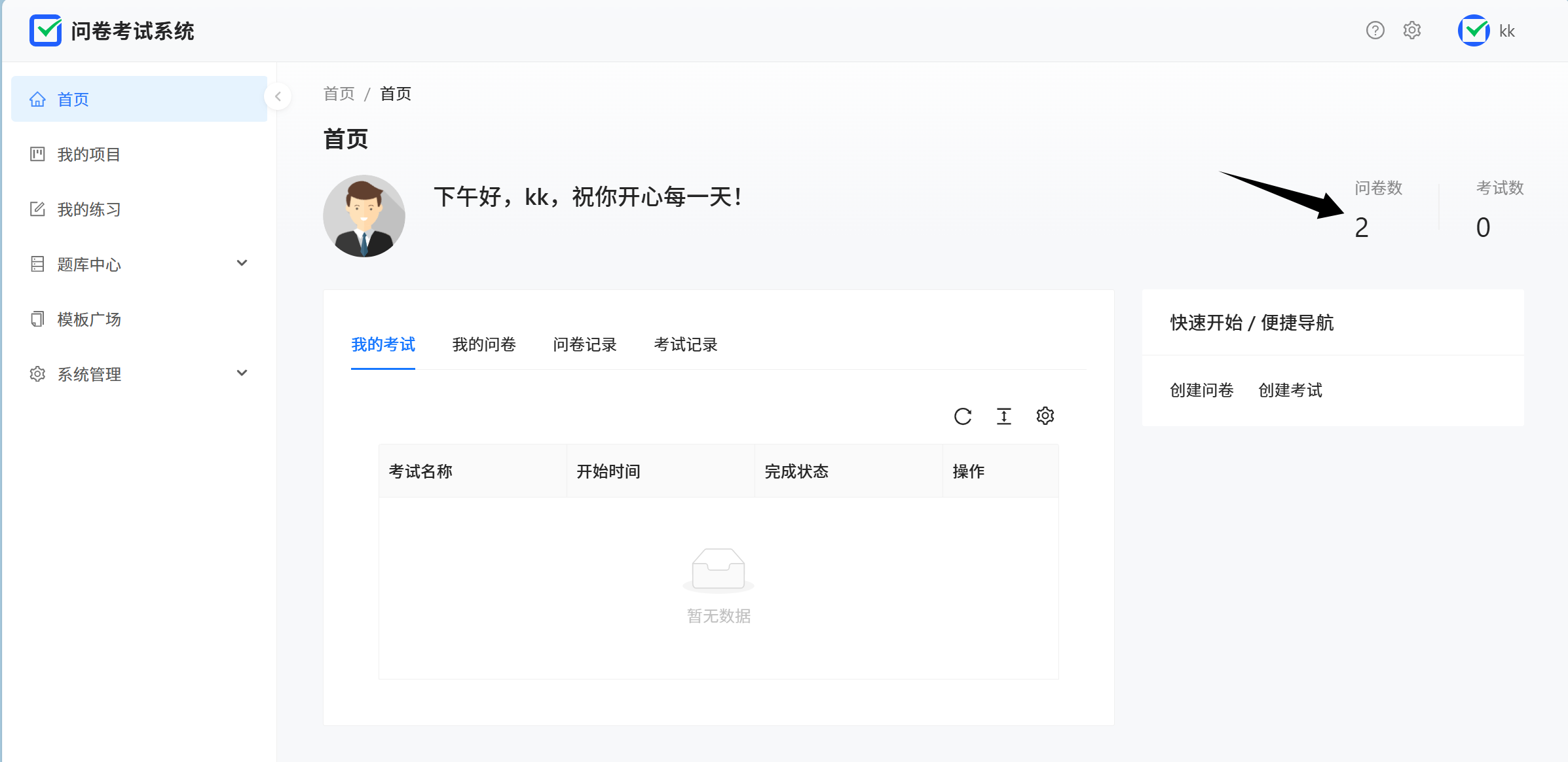
Task: Click the table density icon
Action: (1003, 416)
